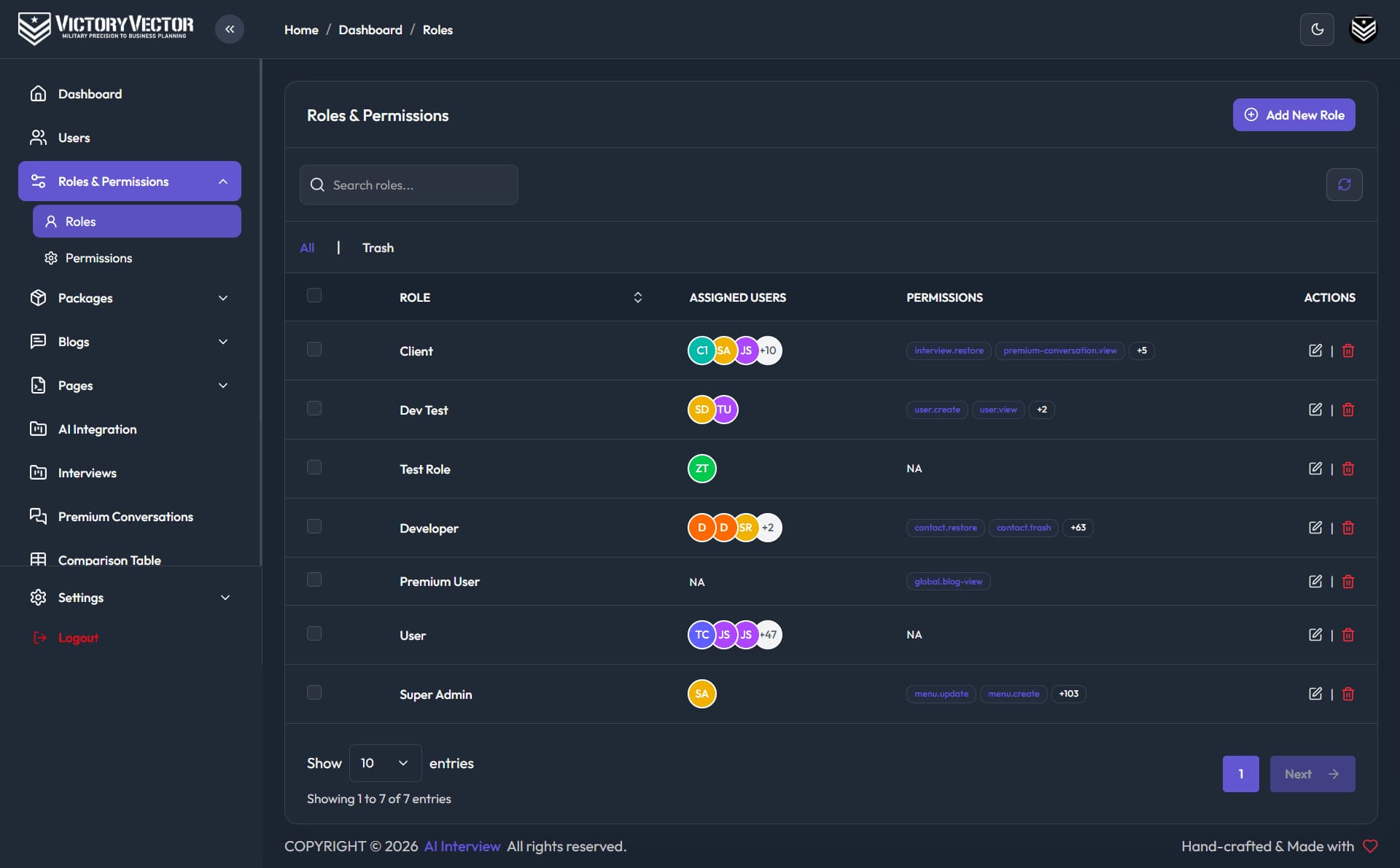Check the Premium User role checkbox
This screenshot has height=868, width=1400.
click(314, 579)
